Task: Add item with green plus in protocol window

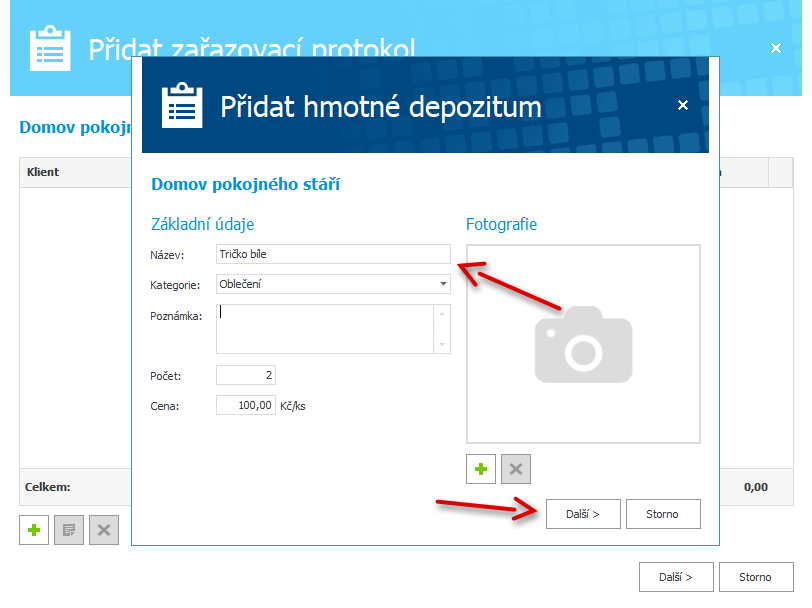Action: coord(34,530)
